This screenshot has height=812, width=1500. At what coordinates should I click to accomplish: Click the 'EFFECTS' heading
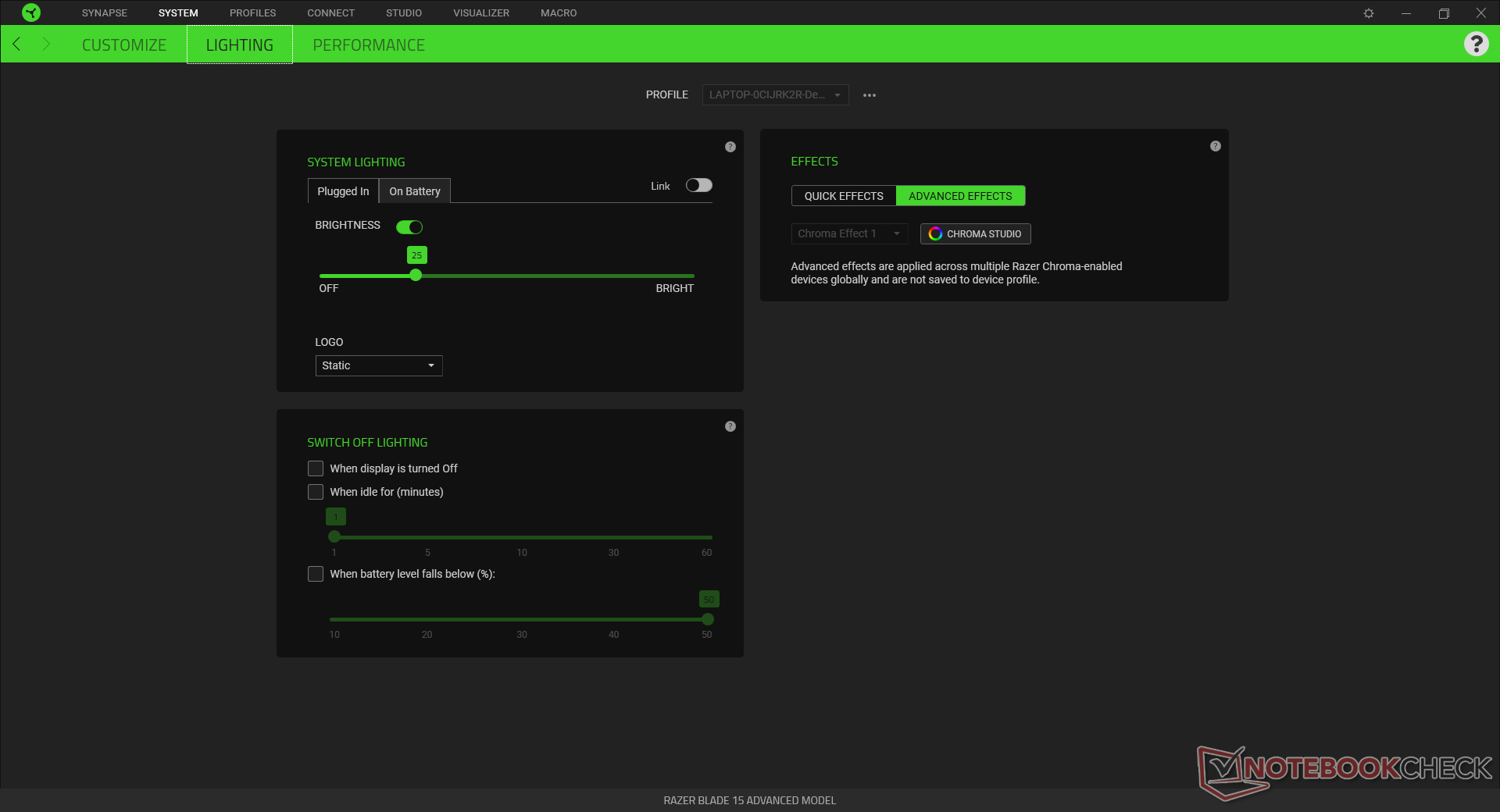814,162
